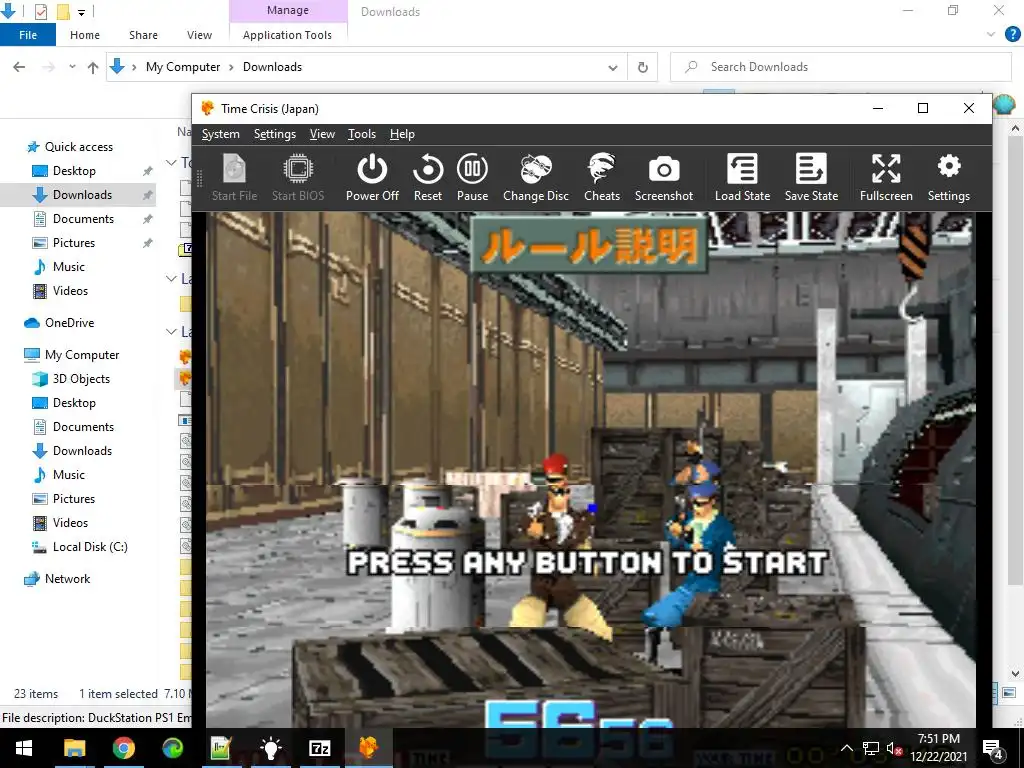Open the Tools menu
This screenshot has width=1024, height=768.
tap(362, 134)
